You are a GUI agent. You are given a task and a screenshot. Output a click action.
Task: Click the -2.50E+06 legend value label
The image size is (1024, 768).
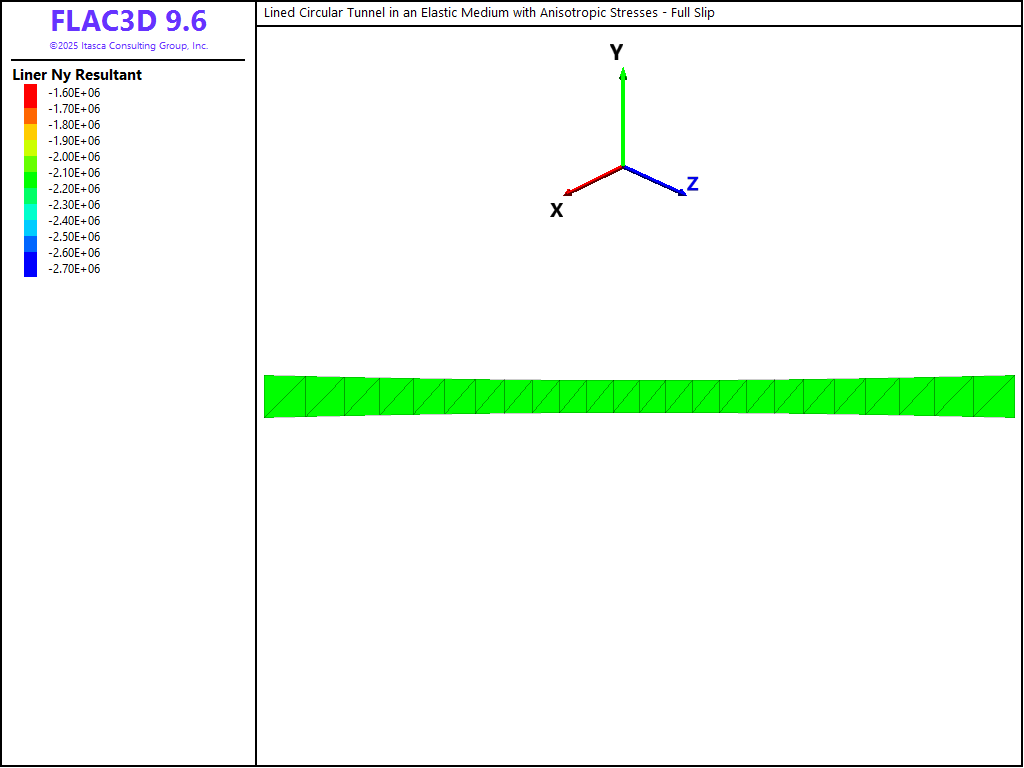click(x=75, y=237)
